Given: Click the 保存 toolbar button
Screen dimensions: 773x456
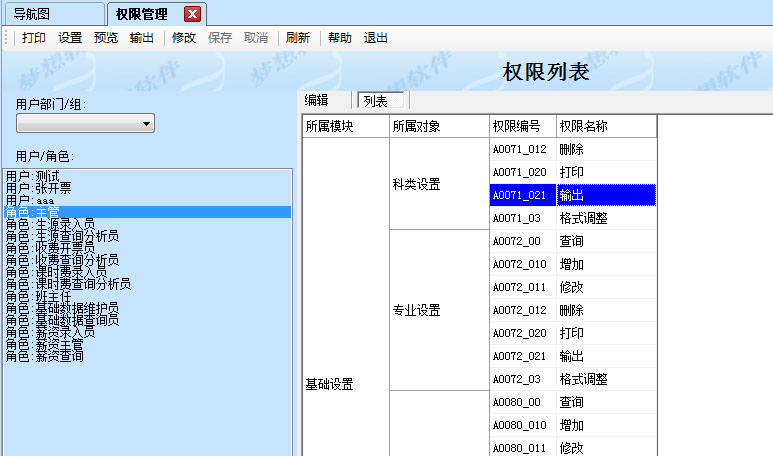Looking at the screenshot, I should click(x=220, y=38).
